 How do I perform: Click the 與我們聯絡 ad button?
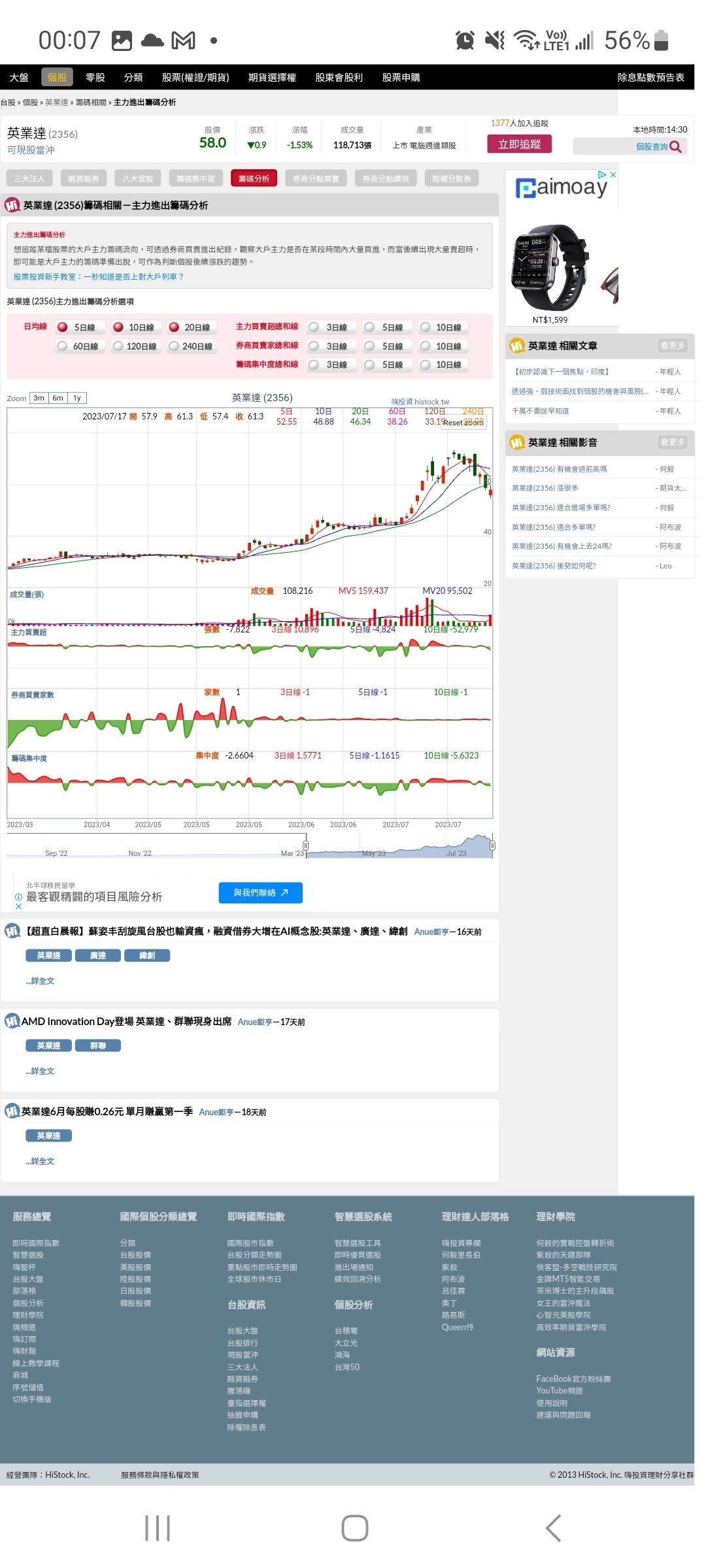coord(261,892)
